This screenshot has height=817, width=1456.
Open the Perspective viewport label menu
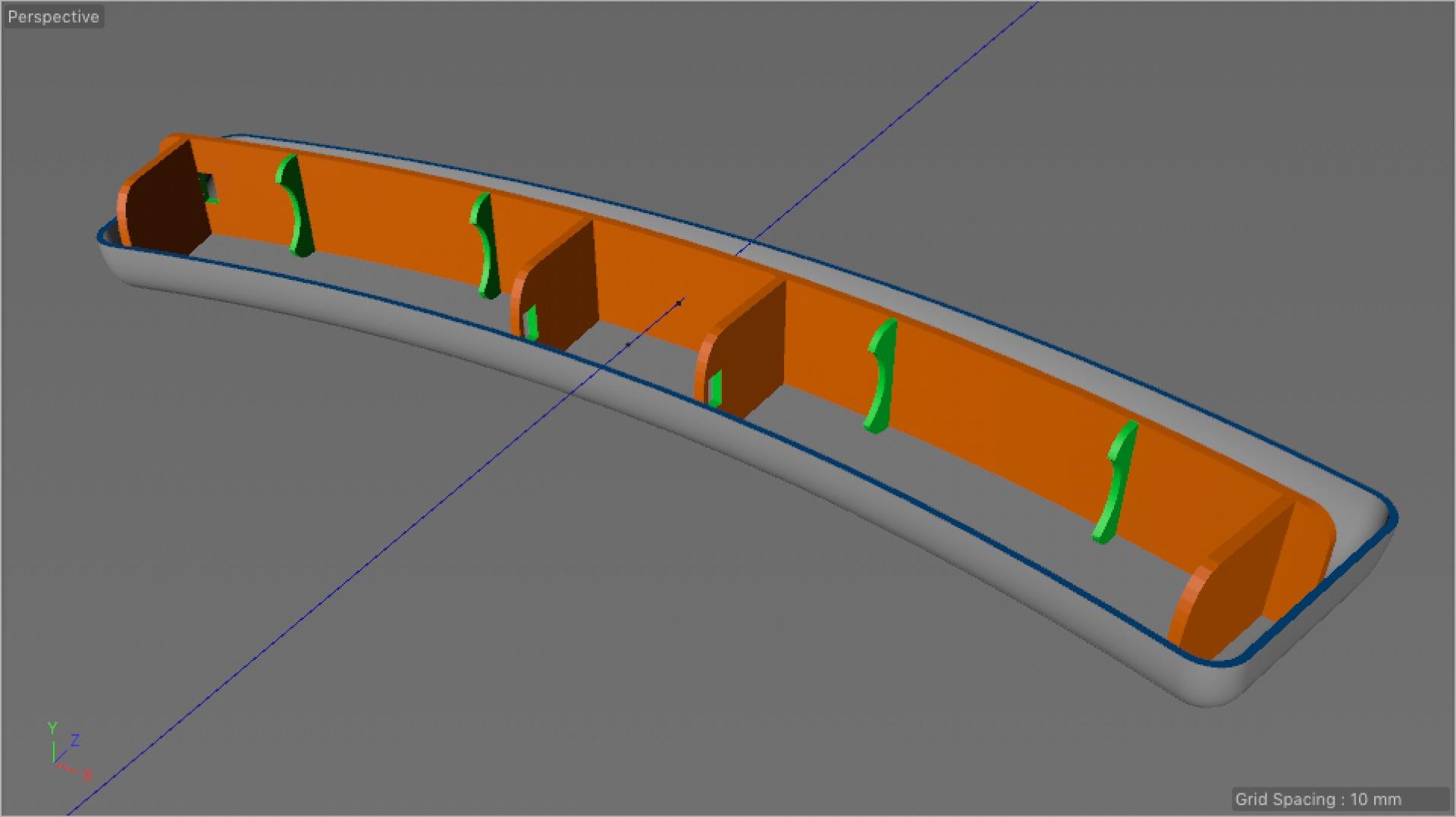tap(53, 17)
